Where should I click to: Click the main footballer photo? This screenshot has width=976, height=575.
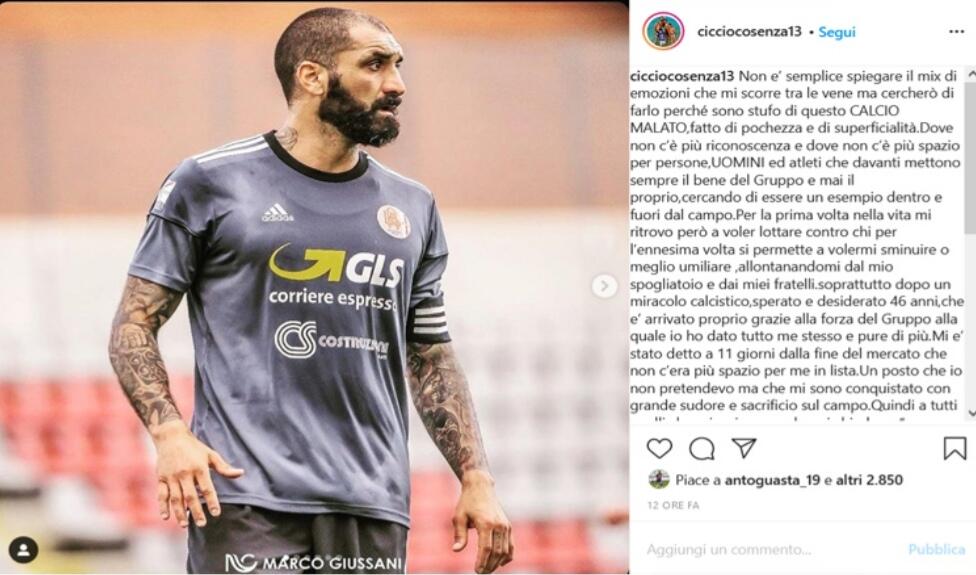pos(314,288)
